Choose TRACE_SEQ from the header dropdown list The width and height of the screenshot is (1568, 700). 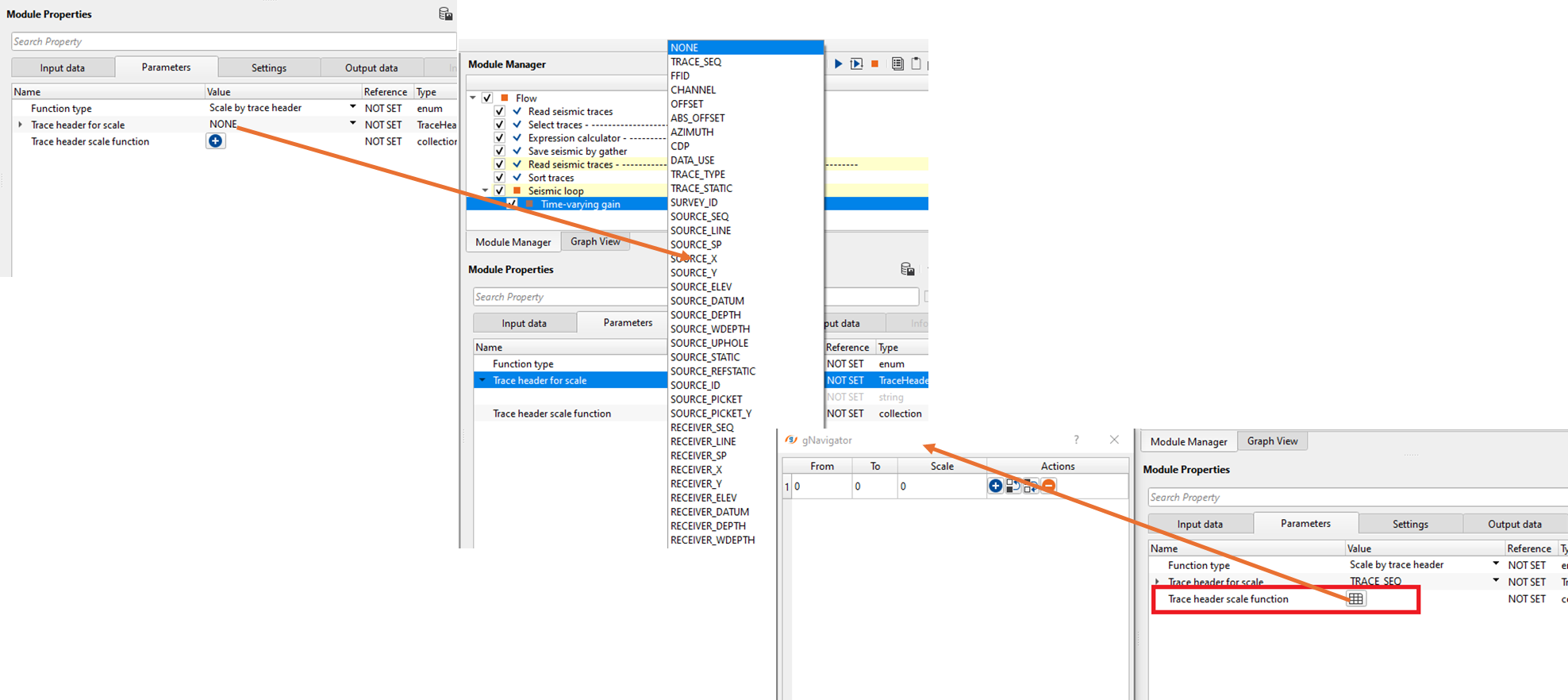[696, 62]
